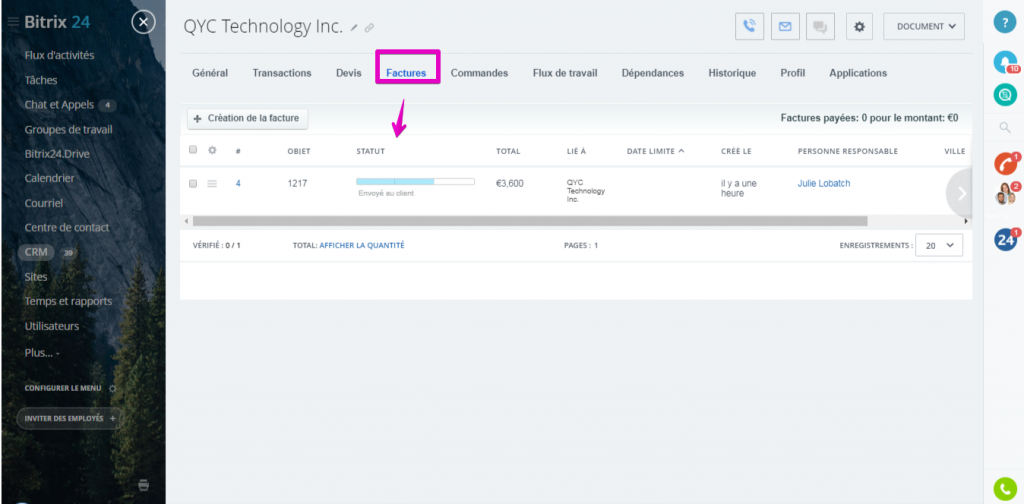Close the slider with the round X button
Screen dimensions: 1024x504
pyautogui.click(x=143, y=23)
